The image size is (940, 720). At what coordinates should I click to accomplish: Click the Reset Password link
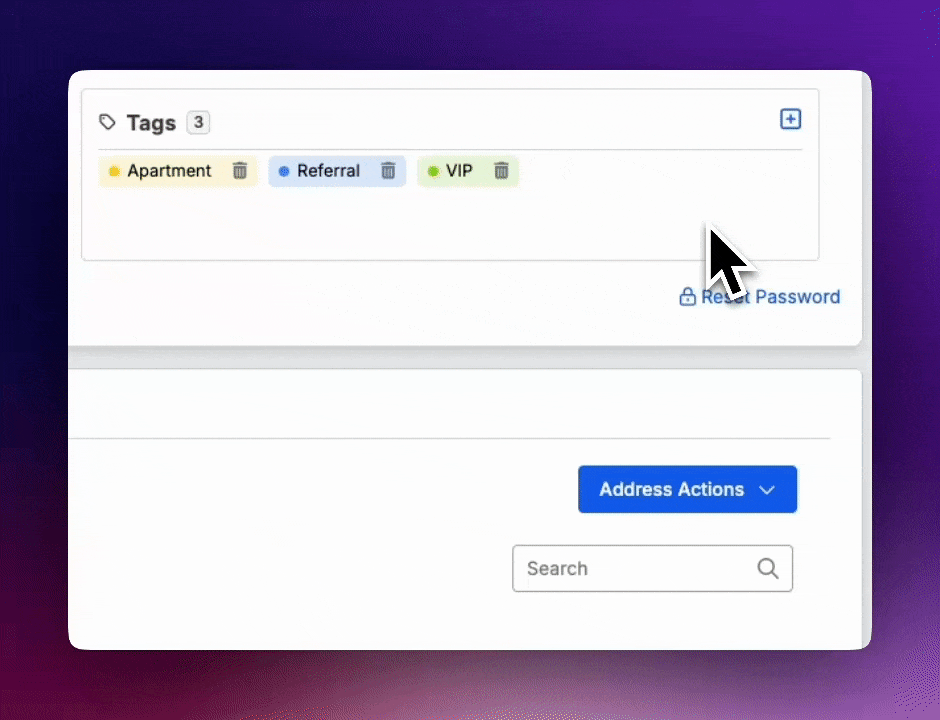tap(760, 297)
